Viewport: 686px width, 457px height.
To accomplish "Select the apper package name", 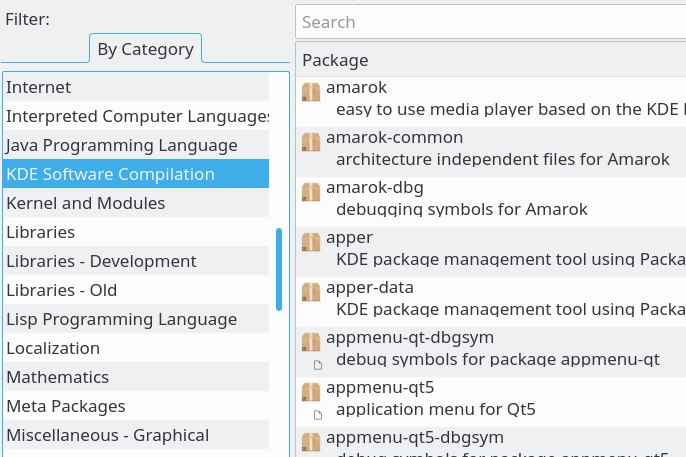I will 350,238.
